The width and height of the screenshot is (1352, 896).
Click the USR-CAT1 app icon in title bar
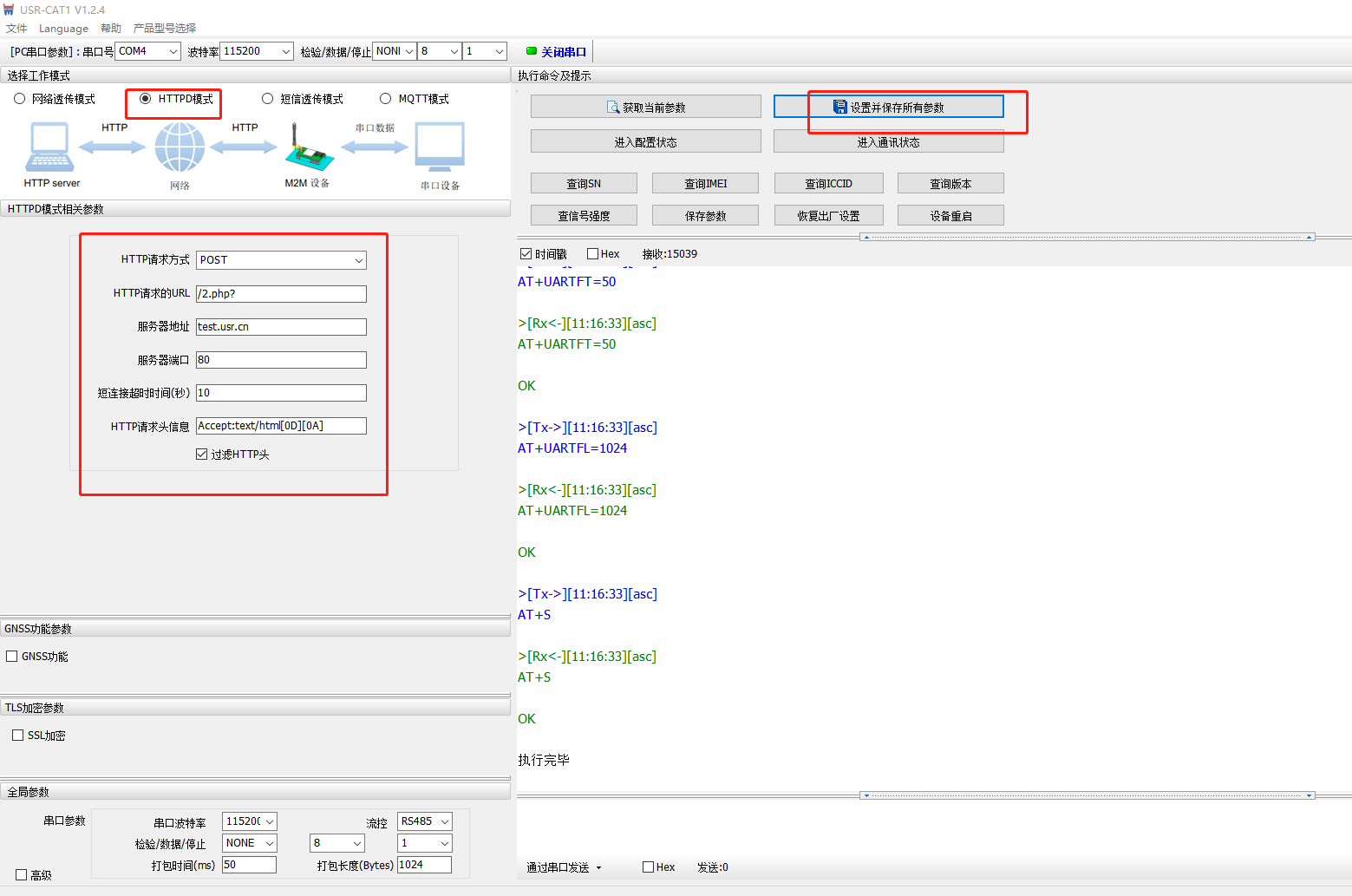(x=9, y=10)
